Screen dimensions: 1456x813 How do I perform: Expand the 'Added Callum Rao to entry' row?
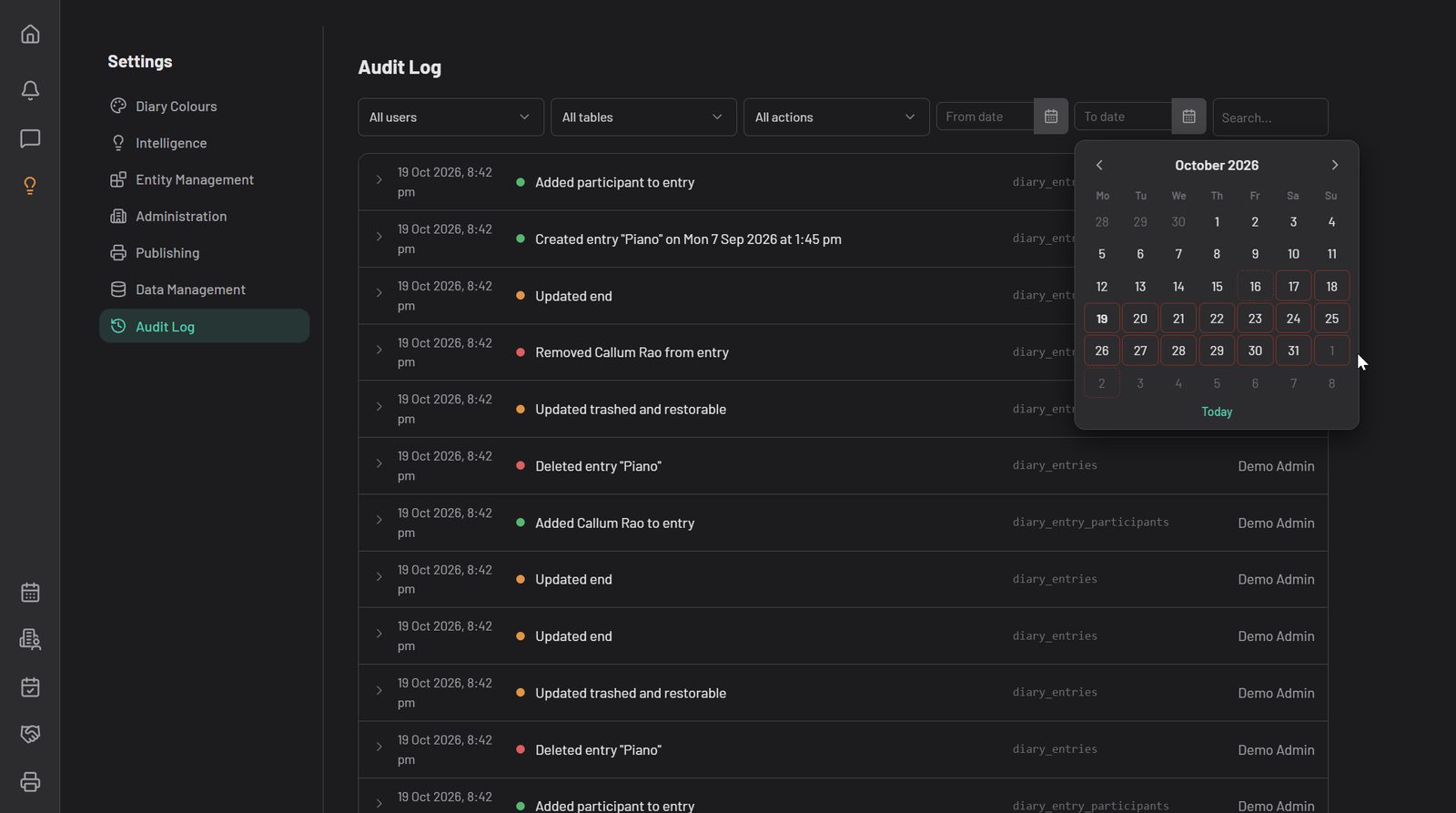pos(379,520)
